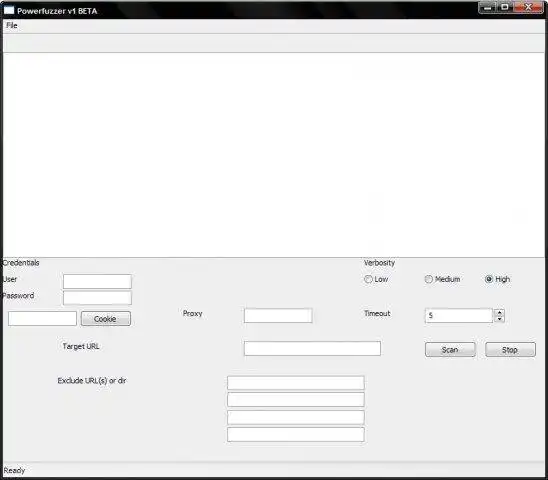The width and height of the screenshot is (548, 480).
Task: Decrease Timeout with the down arrow
Action: point(500,318)
